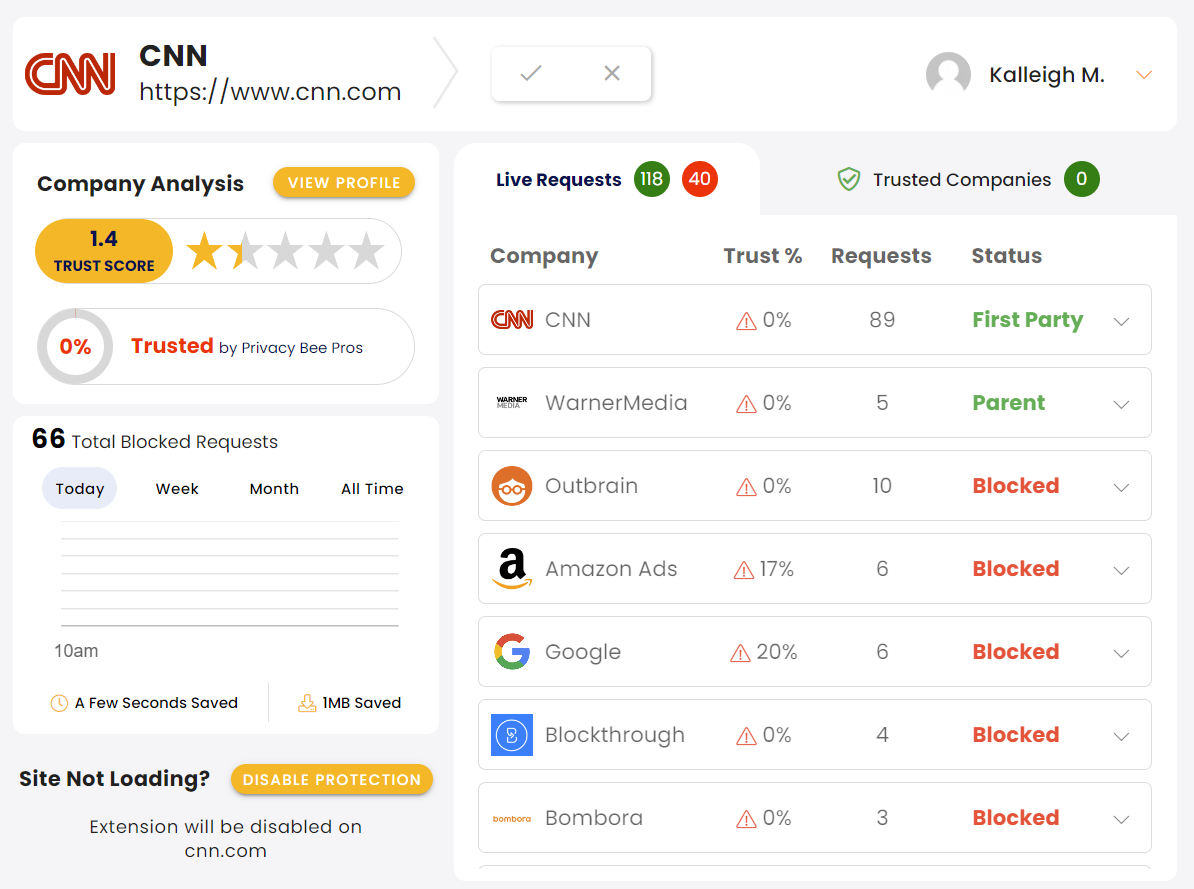Image resolution: width=1194 pixels, height=889 pixels.
Task: Click the 17% trust value for Amazon Ads
Action: click(776, 569)
